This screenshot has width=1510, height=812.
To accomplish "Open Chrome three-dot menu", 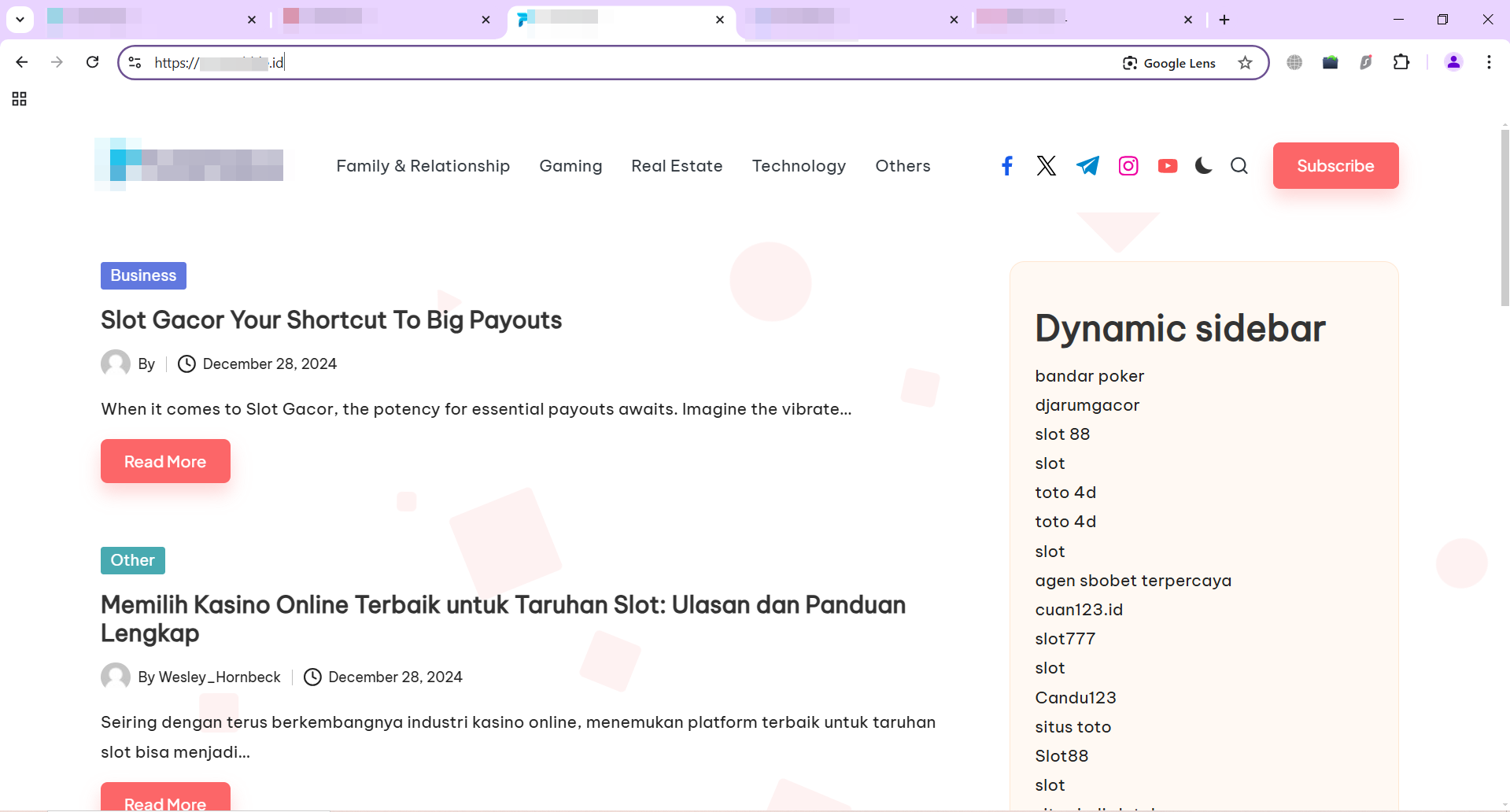I will pyautogui.click(x=1488, y=62).
